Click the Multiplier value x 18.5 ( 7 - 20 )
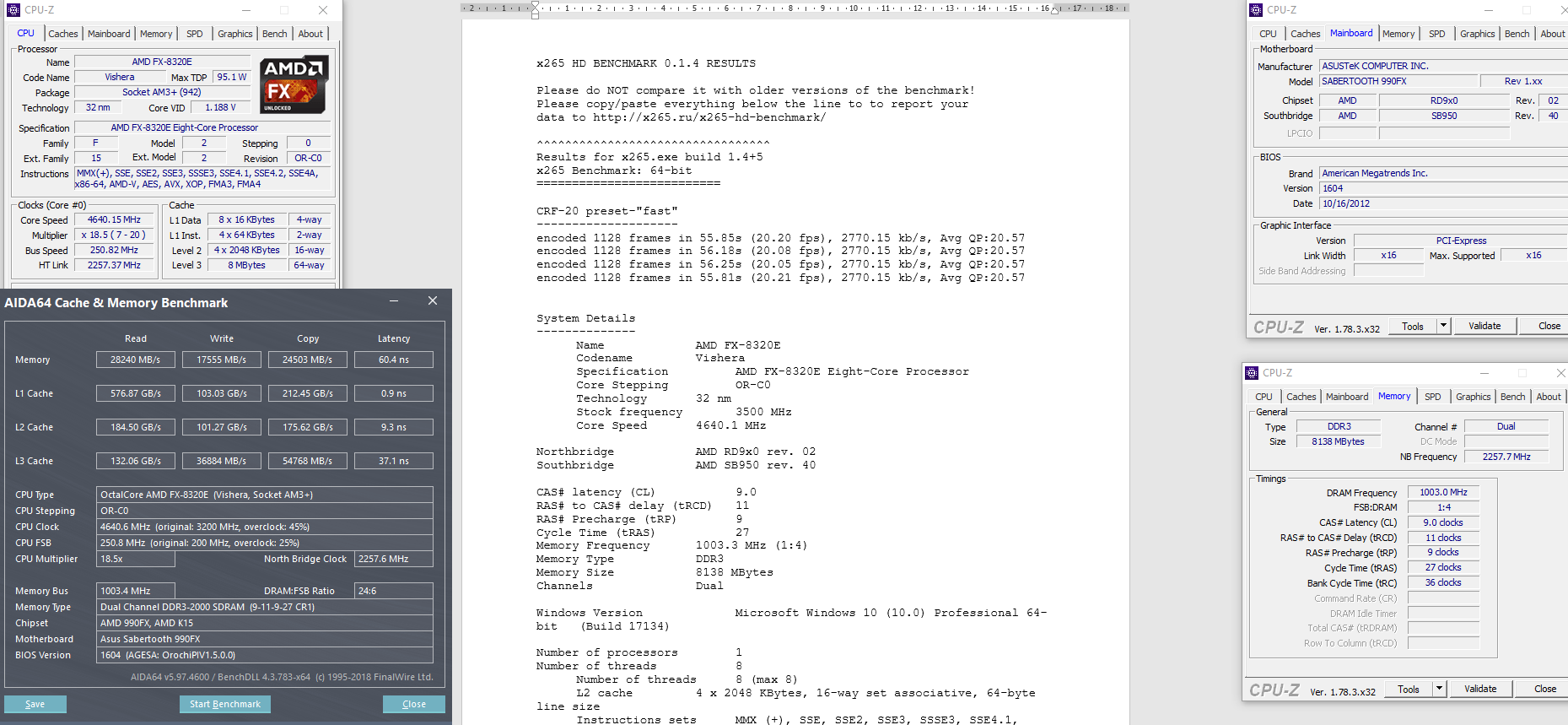 pyautogui.click(x=114, y=235)
